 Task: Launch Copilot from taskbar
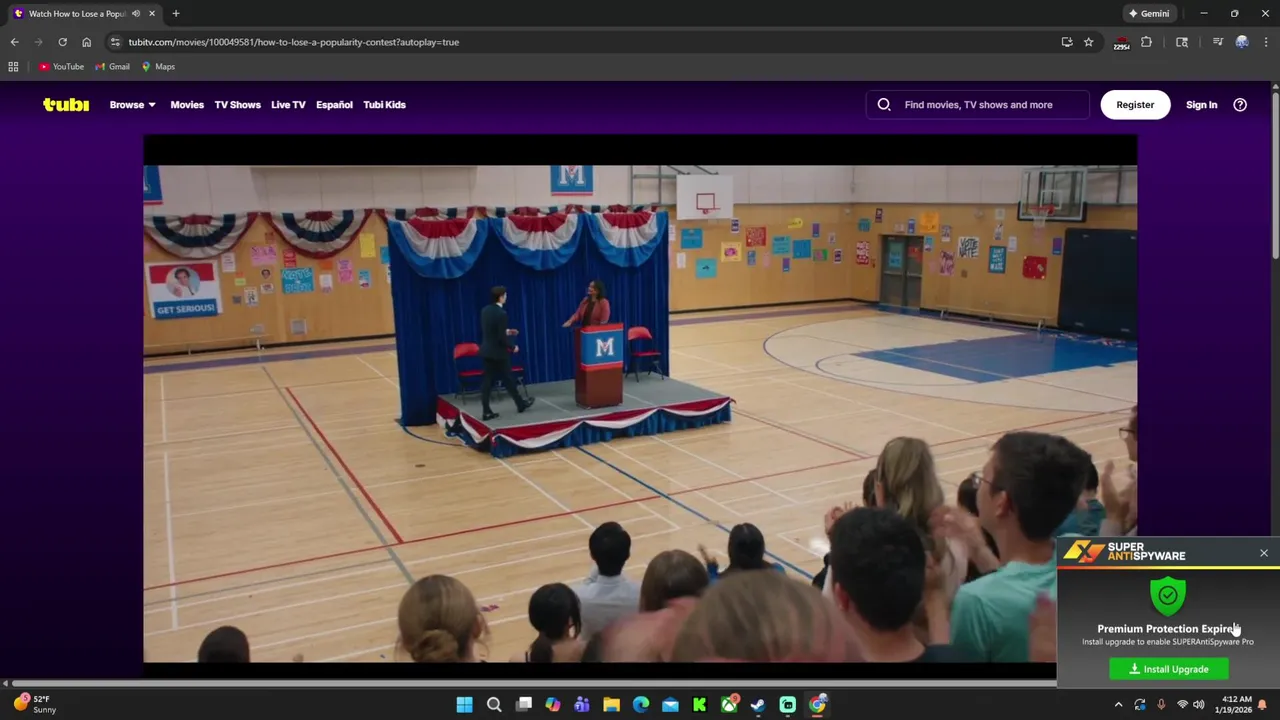click(553, 705)
